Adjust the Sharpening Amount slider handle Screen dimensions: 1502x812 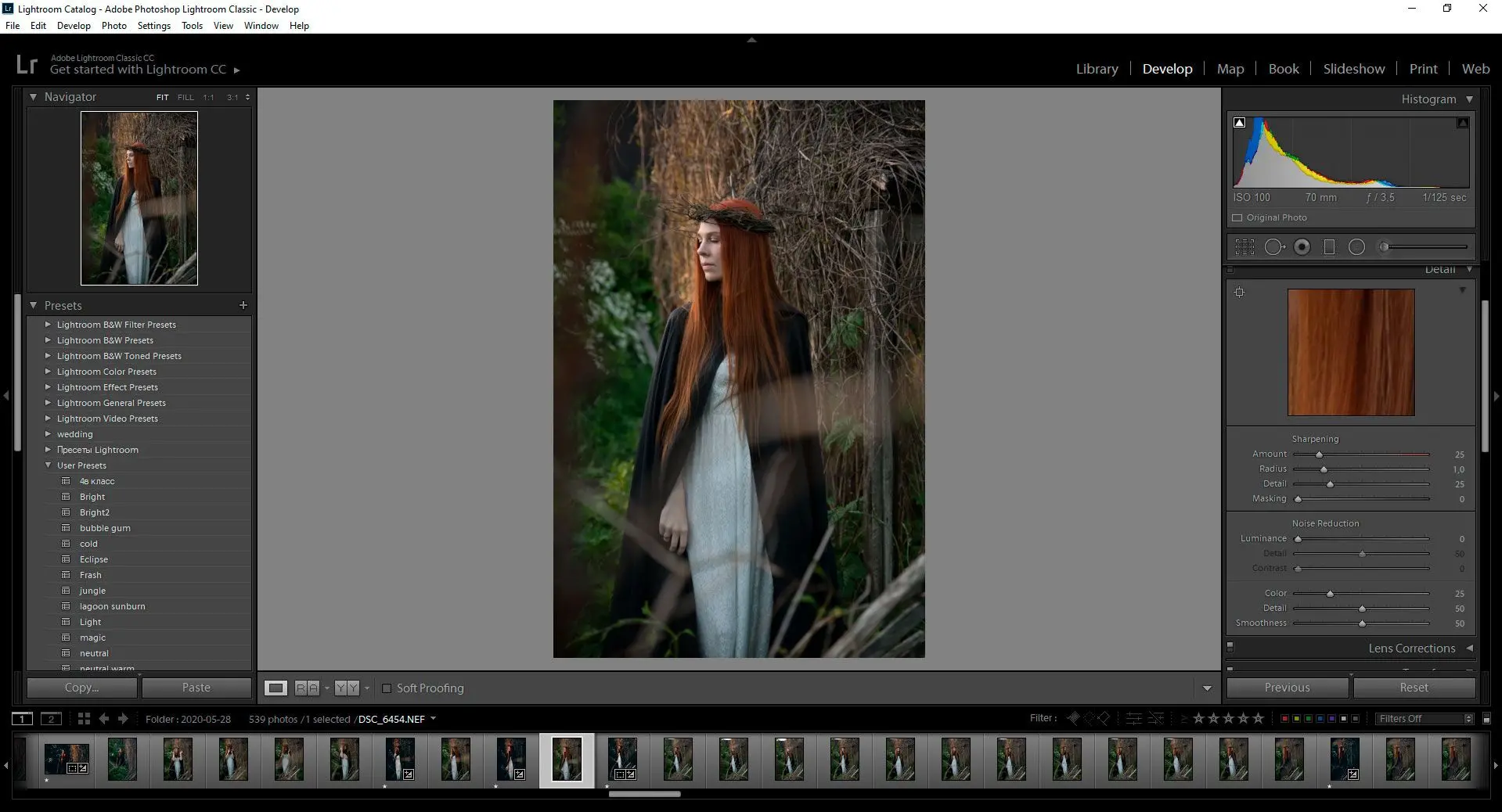1319,455
